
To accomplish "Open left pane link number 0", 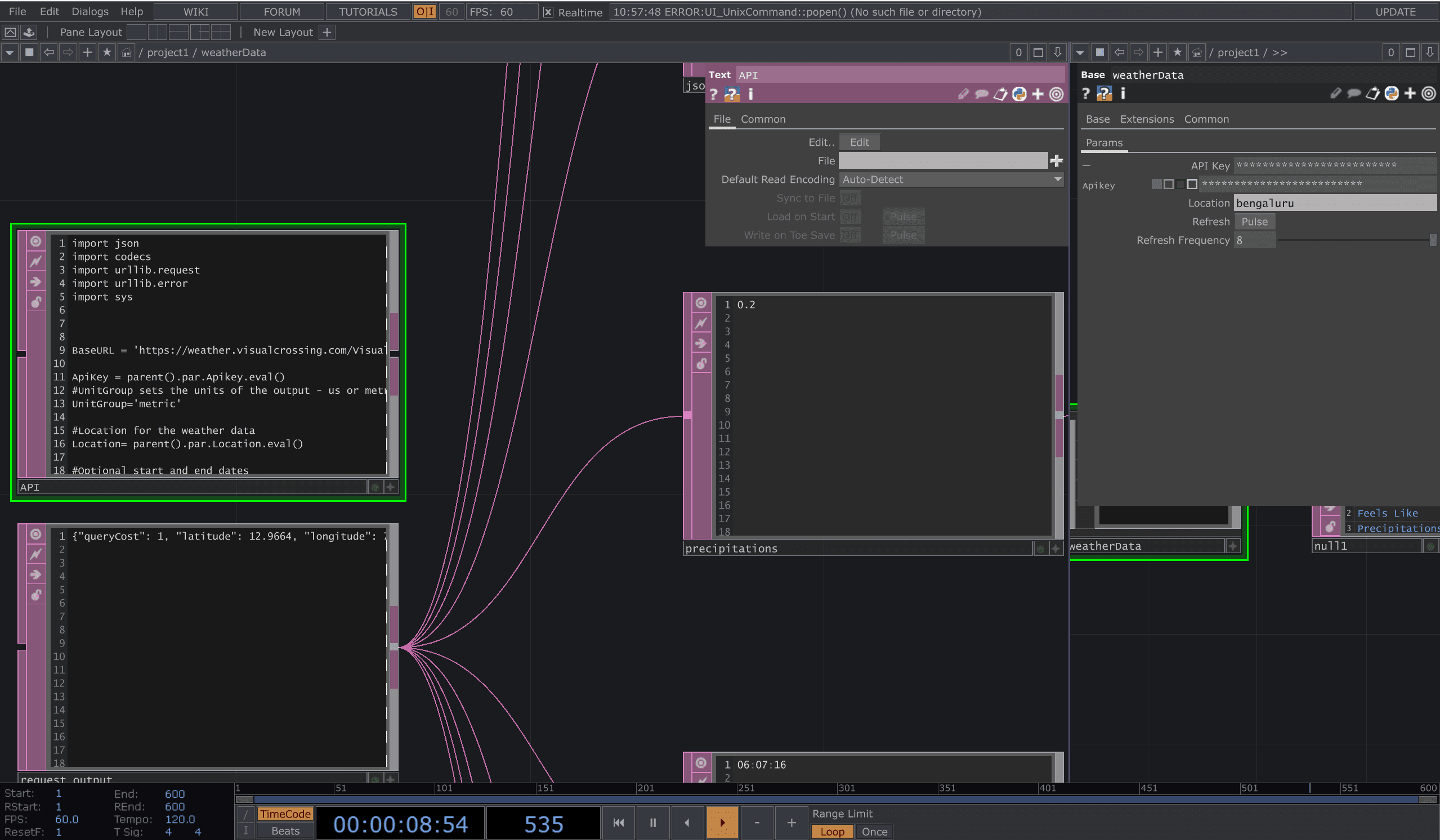I will 1018,52.
